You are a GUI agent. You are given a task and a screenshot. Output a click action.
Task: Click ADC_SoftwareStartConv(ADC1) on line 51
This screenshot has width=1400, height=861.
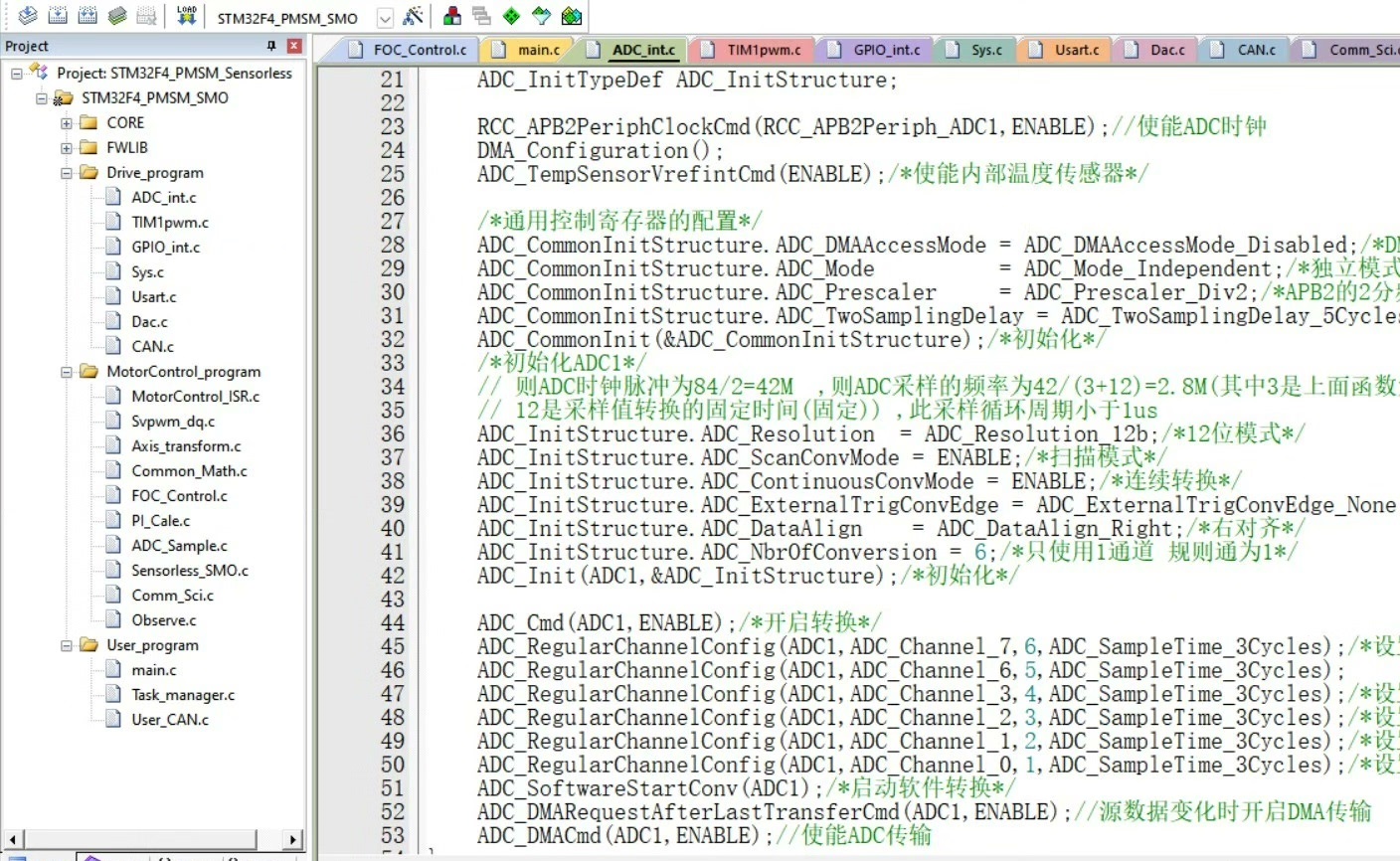click(650, 787)
